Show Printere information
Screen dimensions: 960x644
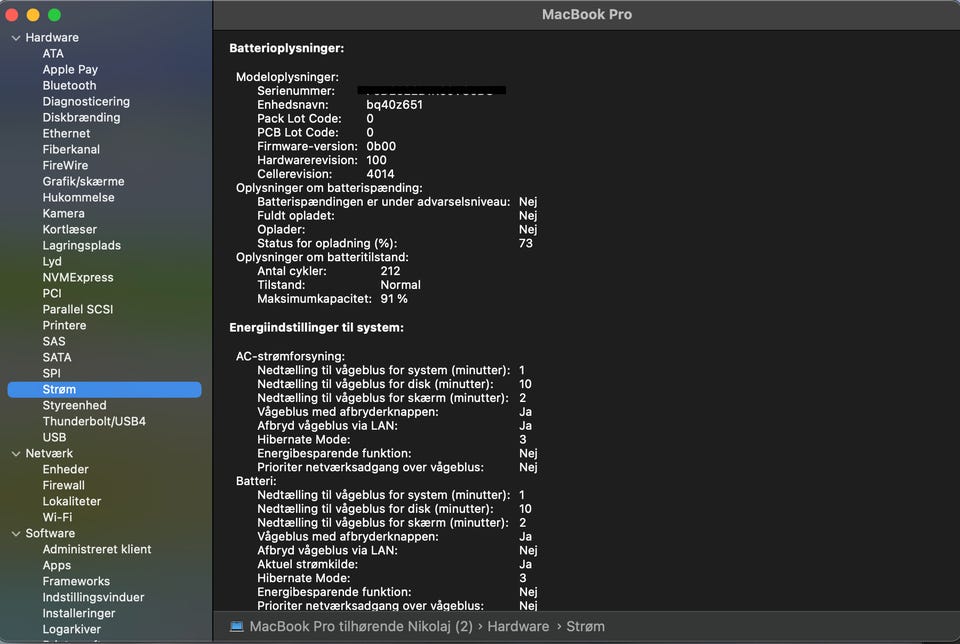64,325
